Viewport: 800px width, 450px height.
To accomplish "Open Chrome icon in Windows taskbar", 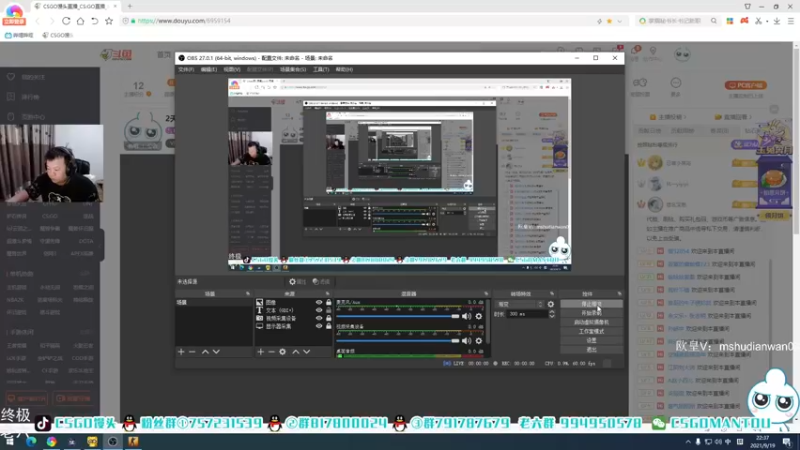I will (52, 441).
